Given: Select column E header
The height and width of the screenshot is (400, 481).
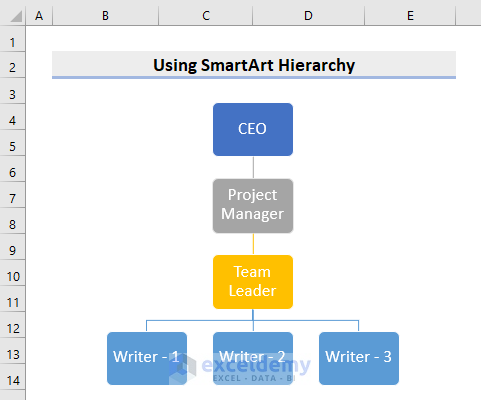Looking at the screenshot, I should coord(410,15).
